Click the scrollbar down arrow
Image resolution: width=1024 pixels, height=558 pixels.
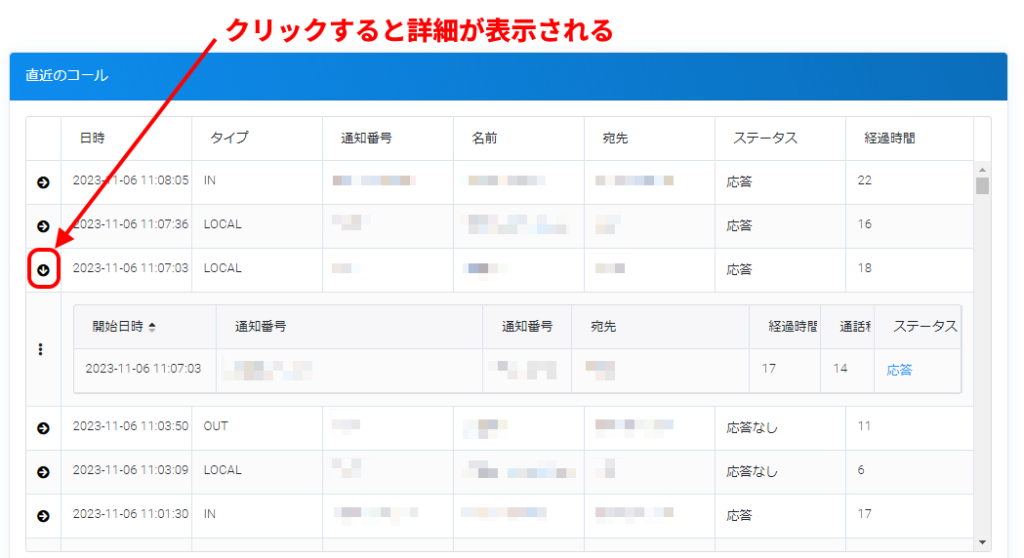click(982, 542)
